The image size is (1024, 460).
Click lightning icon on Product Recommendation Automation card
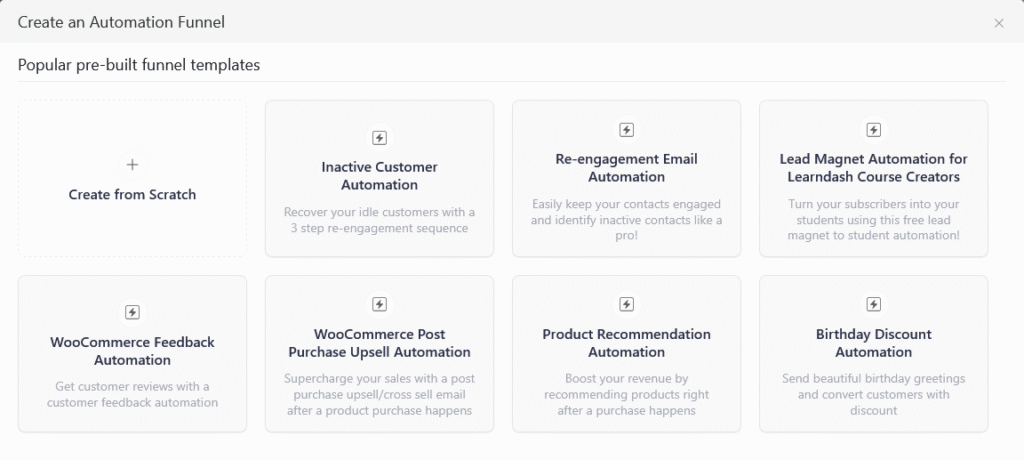click(x=626, y=304)
